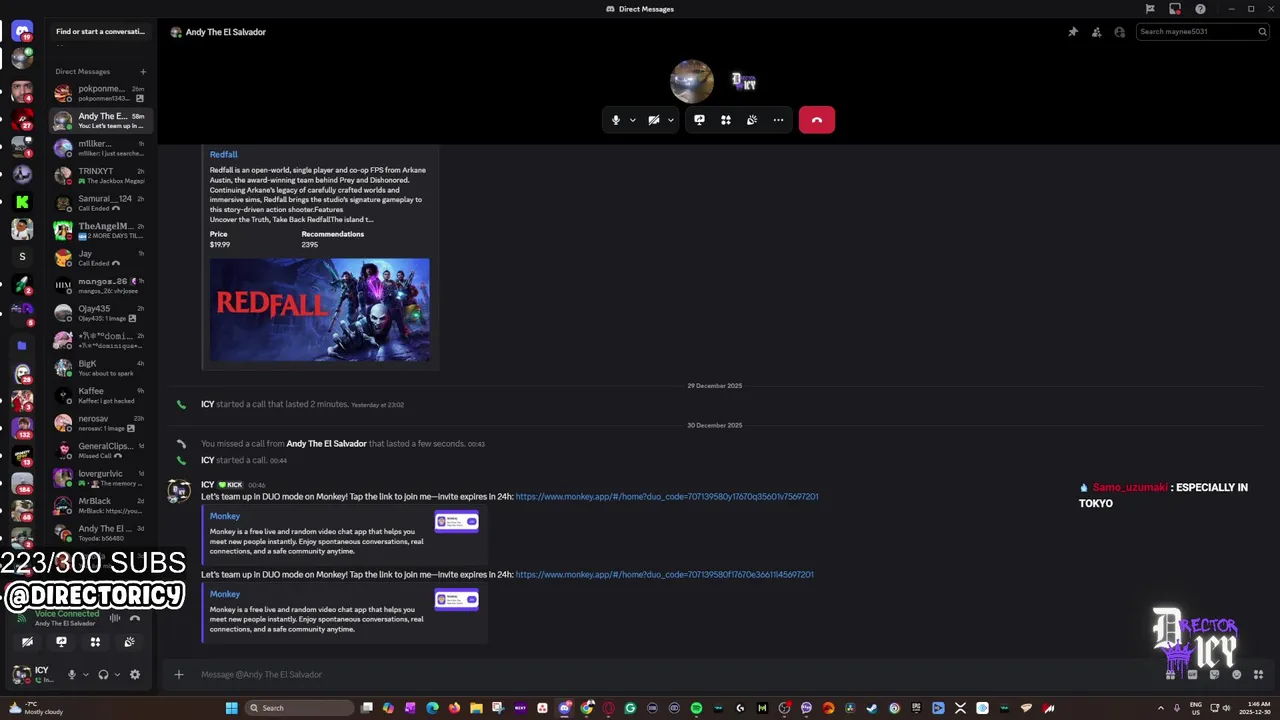The height and width of the screenshot is (720, 1280).
Task: Open Help question mark icon
Action: pyautogui.click(x=1200, y=9)
